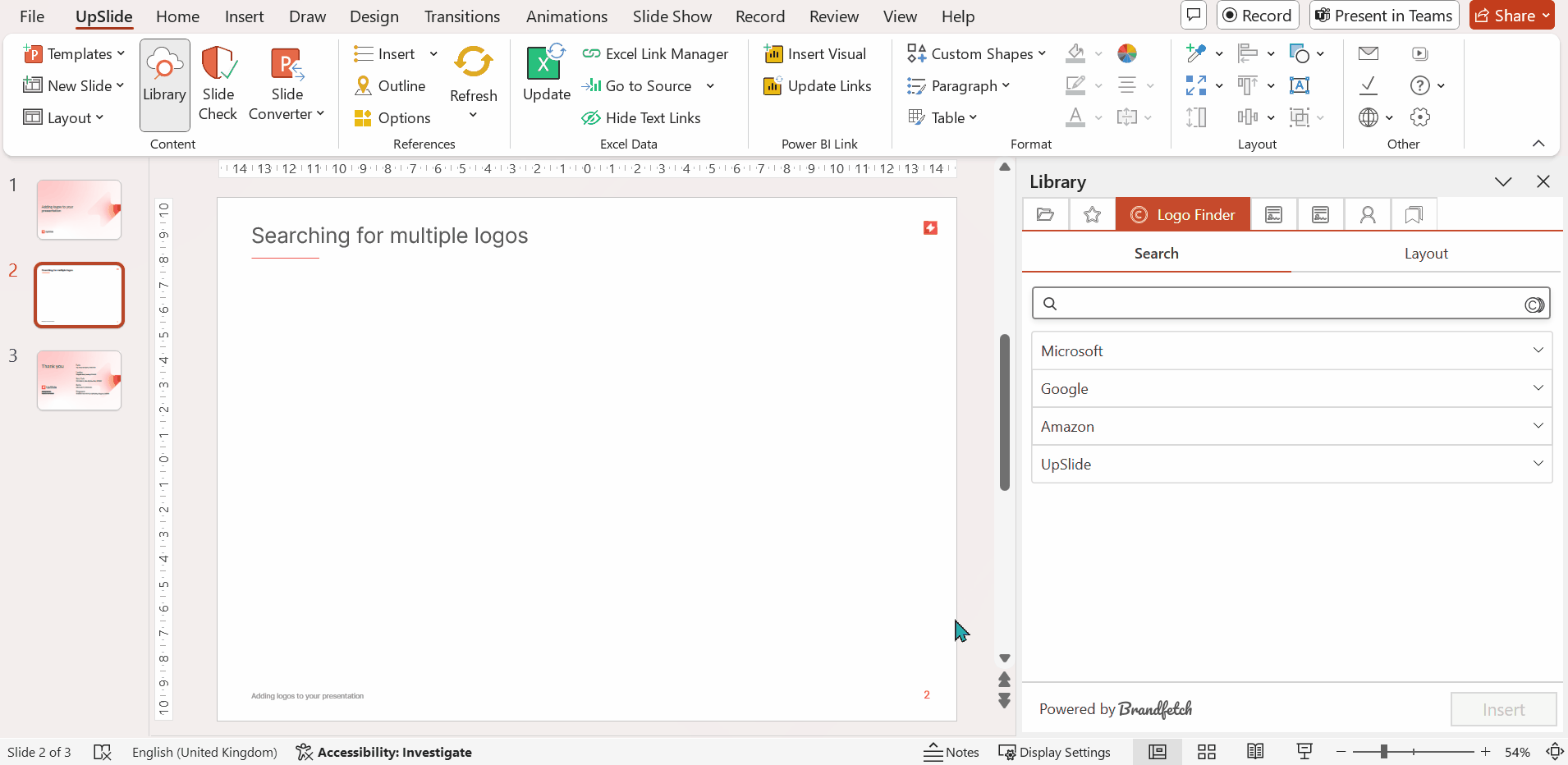Click the shapes overlap icon in Layout group

coord(1300,54)
